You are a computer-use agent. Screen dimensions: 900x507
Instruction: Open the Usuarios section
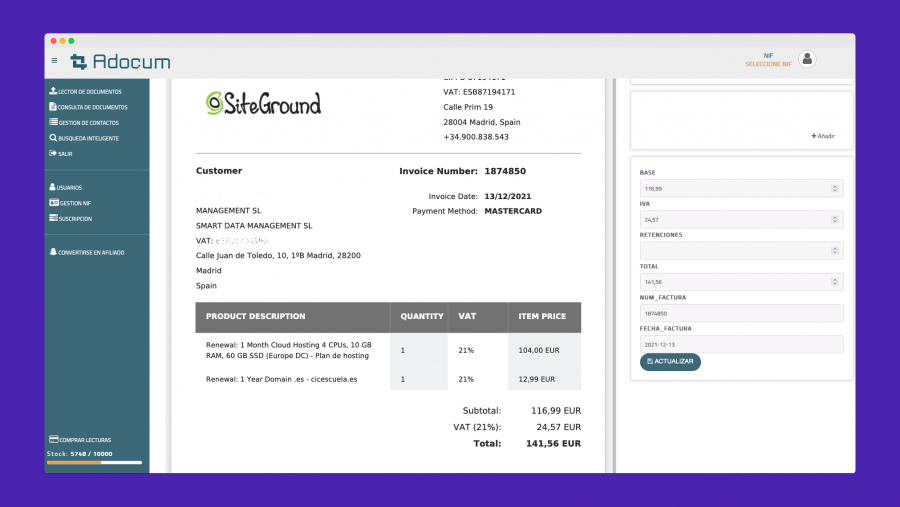66,187
